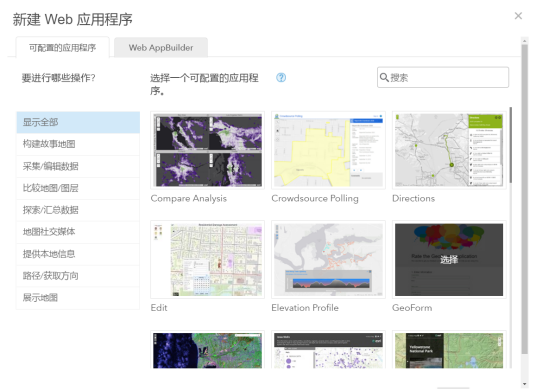The width and height of the screenshot is (537, 392).
Task: Open the satellite imagery template thumbnail
Action: (208, 350)
